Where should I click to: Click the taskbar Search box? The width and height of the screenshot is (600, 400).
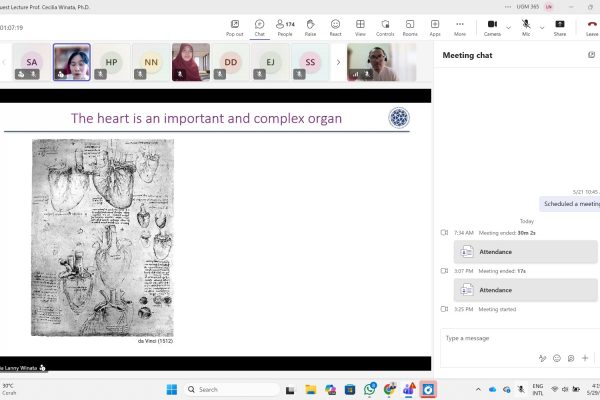(x=231, y=389)
